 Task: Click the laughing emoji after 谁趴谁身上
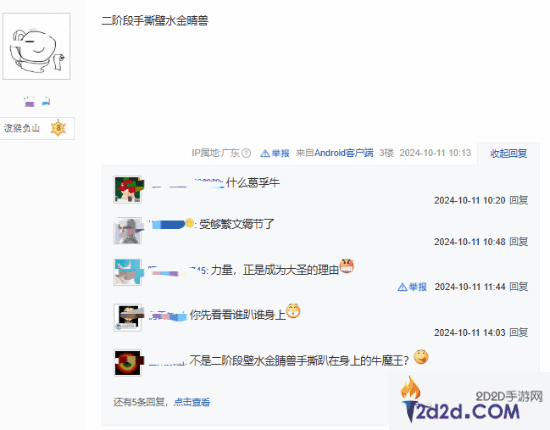[293, 311]
